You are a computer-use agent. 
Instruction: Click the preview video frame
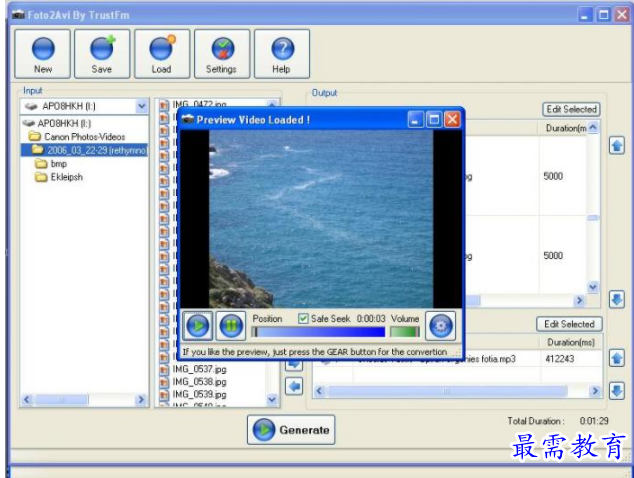[x=321, y=219]
